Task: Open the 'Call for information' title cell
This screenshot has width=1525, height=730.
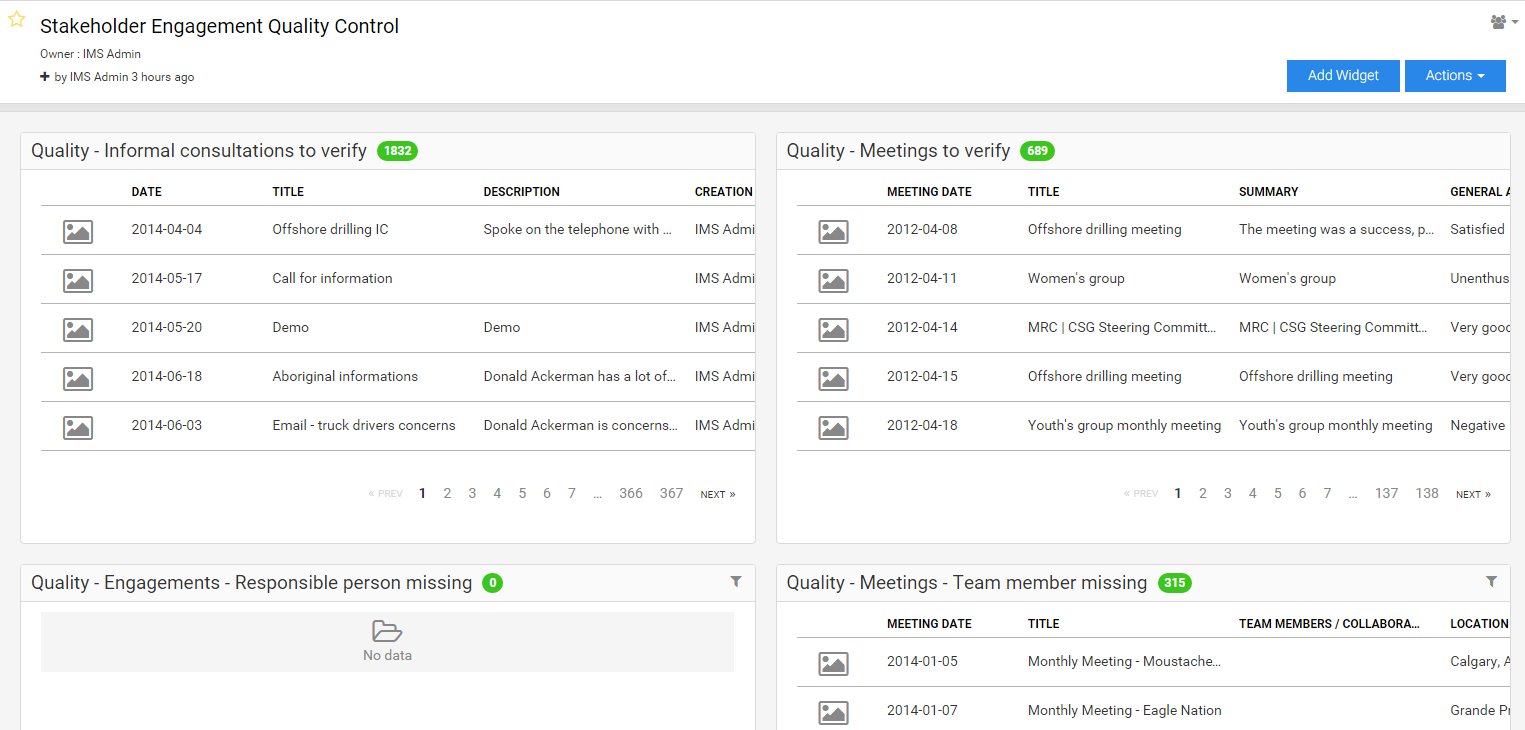Action: click(332, 279)
